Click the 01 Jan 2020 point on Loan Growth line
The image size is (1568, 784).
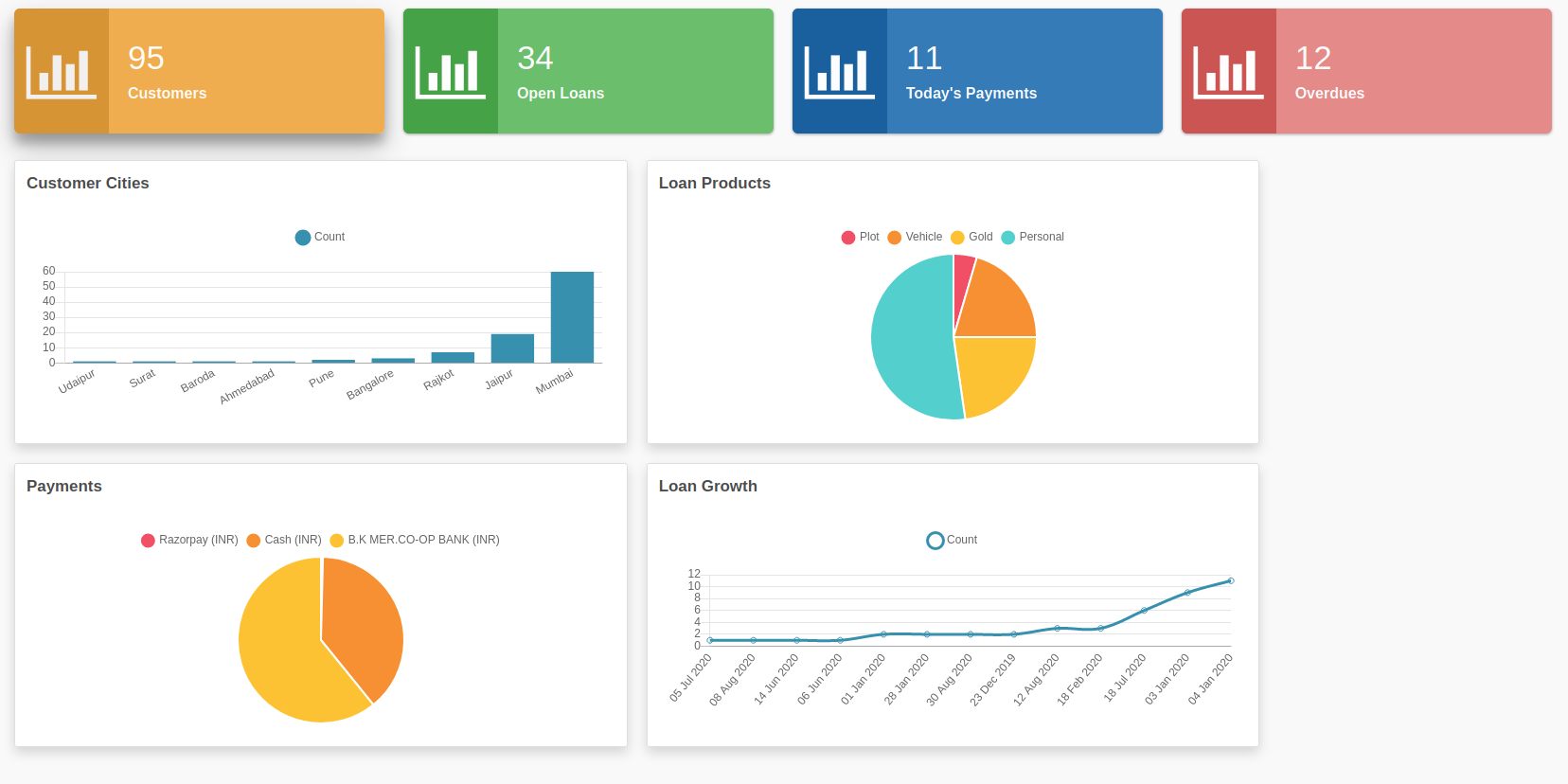[883, 634]
